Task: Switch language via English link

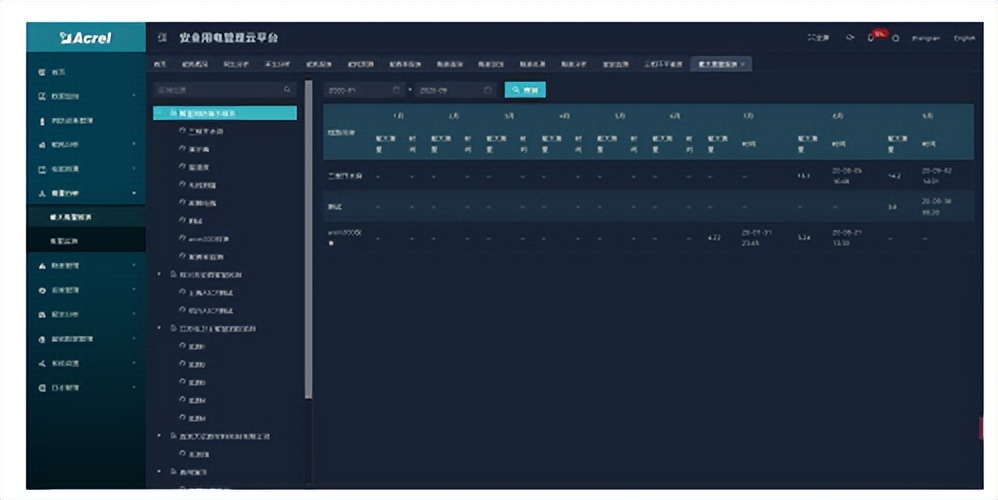Action: tap(963, 38)
